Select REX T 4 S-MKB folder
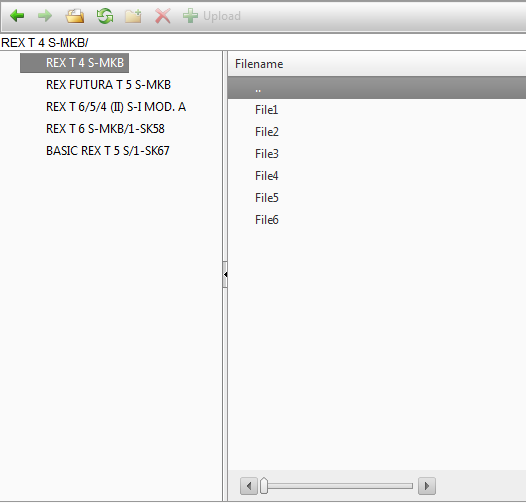Screen dimensions: 526x503 74,63
